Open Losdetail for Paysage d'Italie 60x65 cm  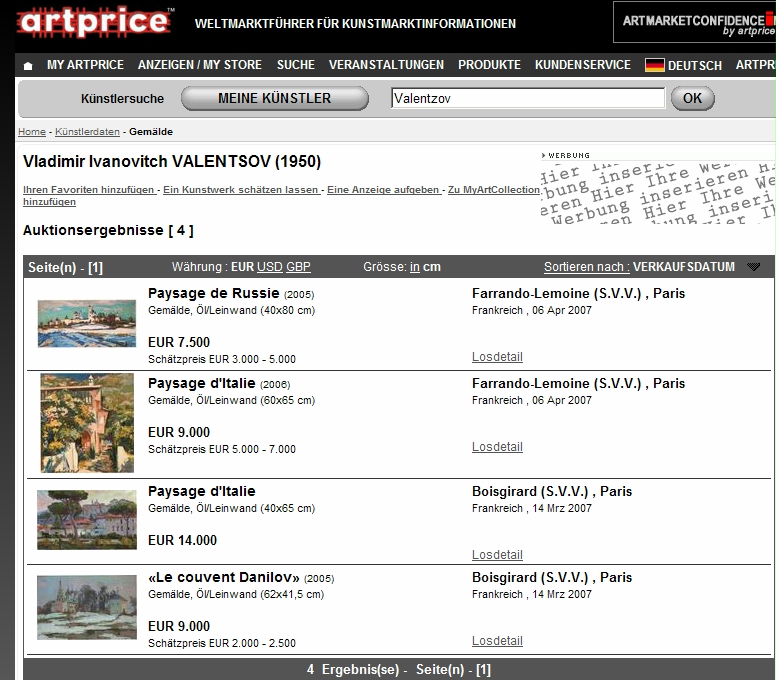[497, 447]
